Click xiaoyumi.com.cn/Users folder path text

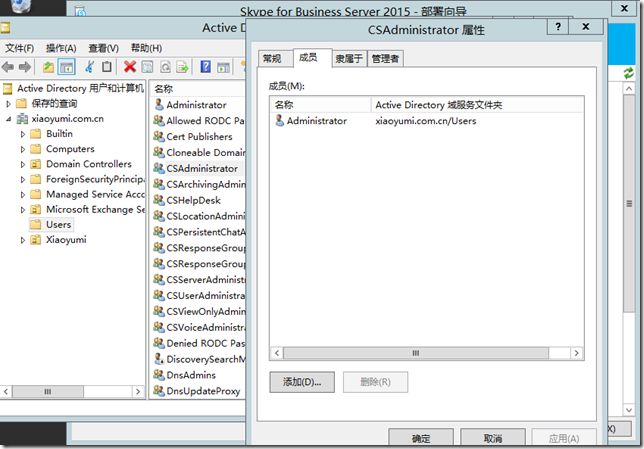point(426,121)
